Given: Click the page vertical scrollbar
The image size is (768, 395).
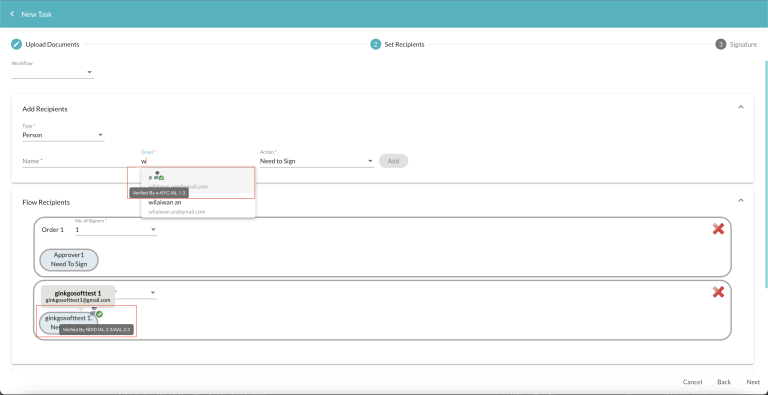Looking at the screenshot, I should point(766,174).
